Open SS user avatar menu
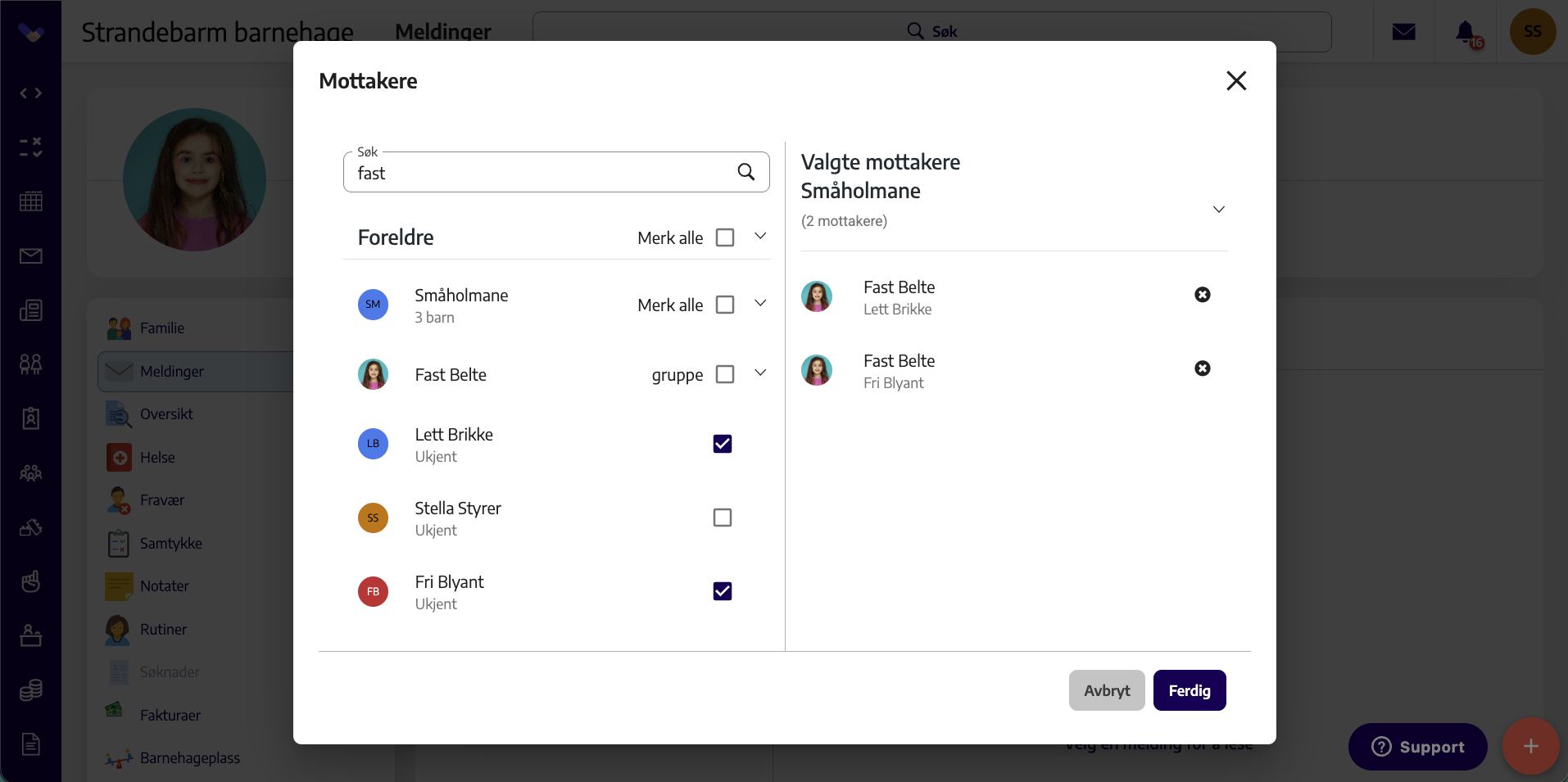Image resolution: width=1568 pixels, height=782 pixels. (x=1532, y=32)
